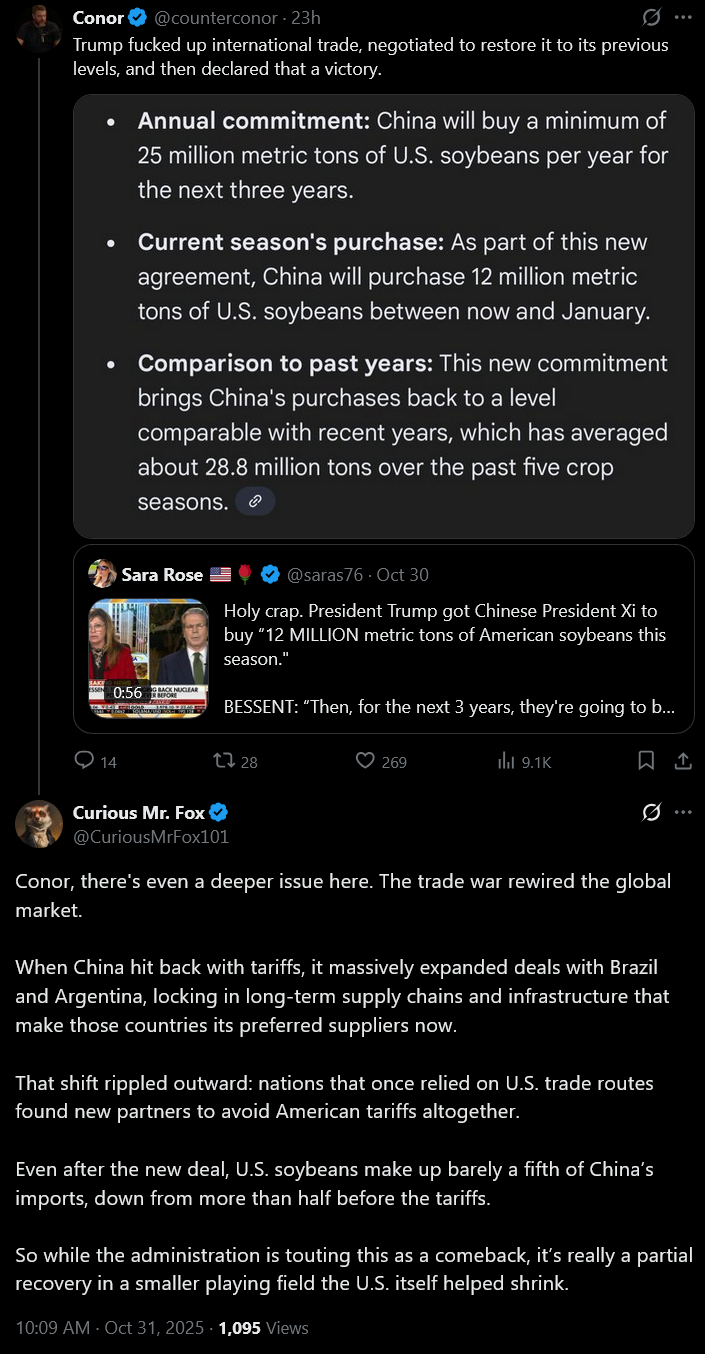Open view analytics icon showing 9.1K
Image resolution: width=705 pixels, height=1354 pixels.
pyautogui.click(x=507, y=761)
